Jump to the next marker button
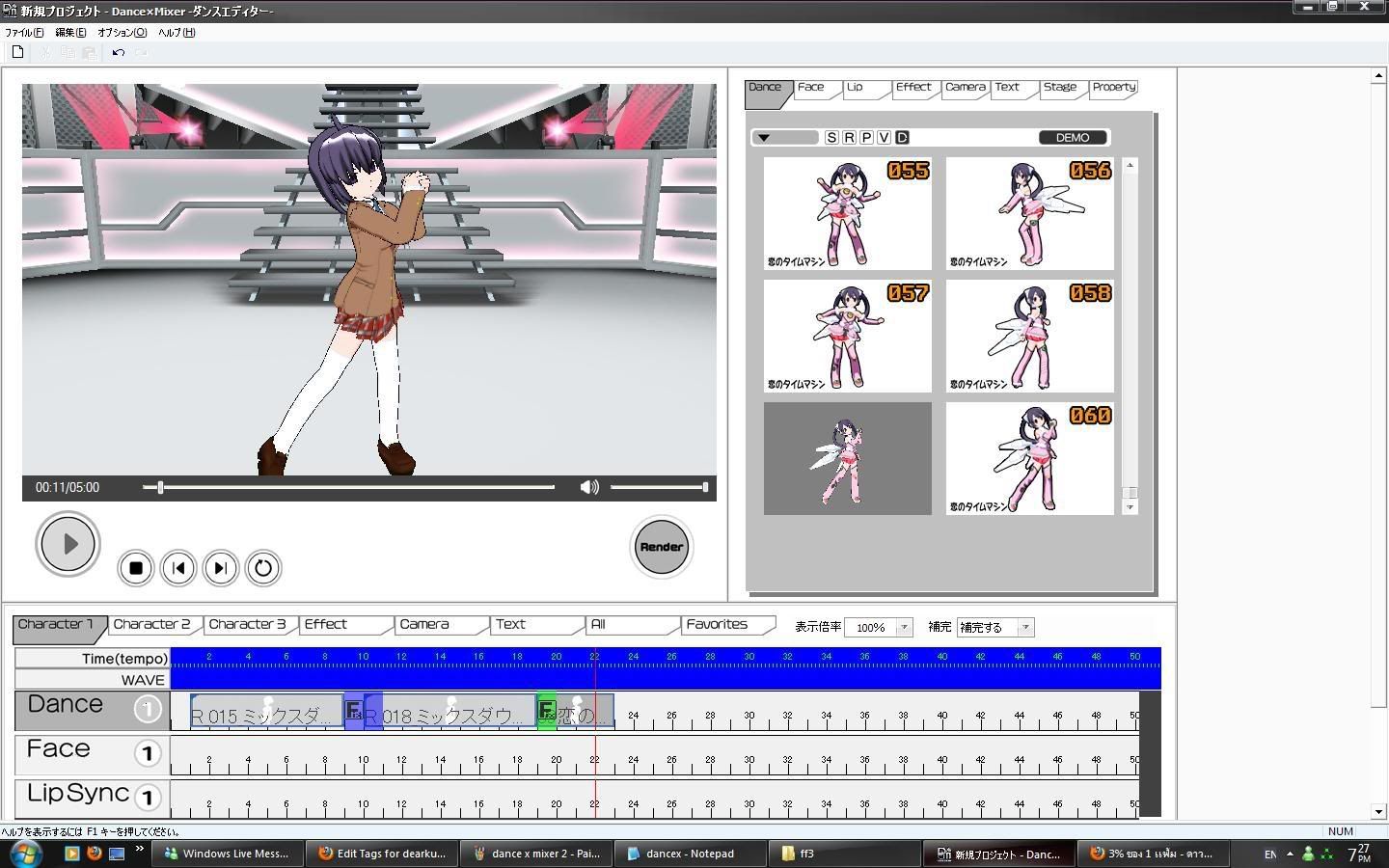Screen dimensions: 1389x868 click(x=220, y=568)
